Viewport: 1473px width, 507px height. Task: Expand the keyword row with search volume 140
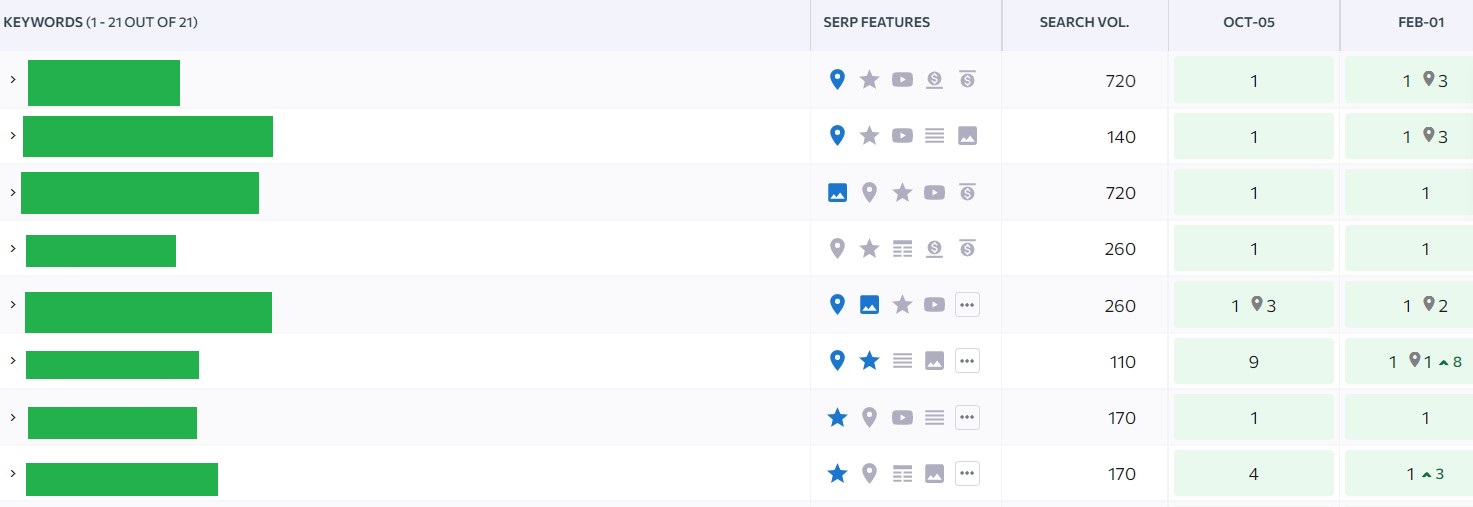tap(13, 135)
